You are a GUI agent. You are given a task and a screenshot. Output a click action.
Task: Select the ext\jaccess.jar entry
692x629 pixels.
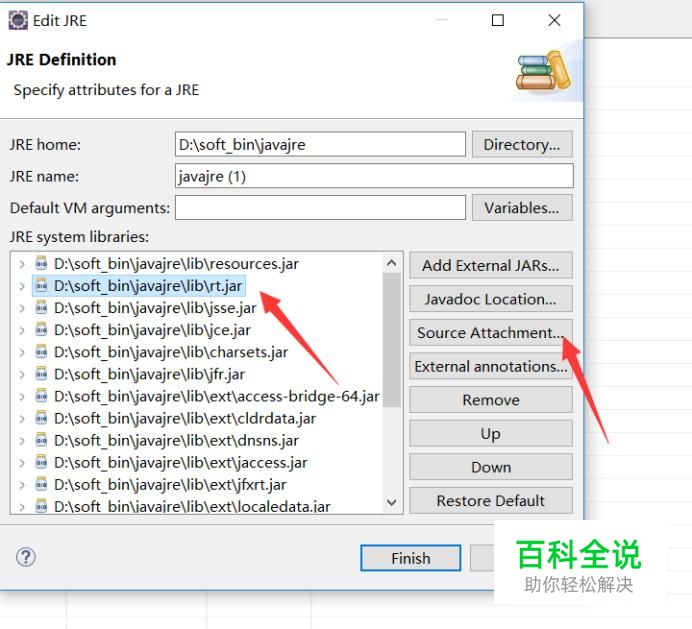click(181, 462)
